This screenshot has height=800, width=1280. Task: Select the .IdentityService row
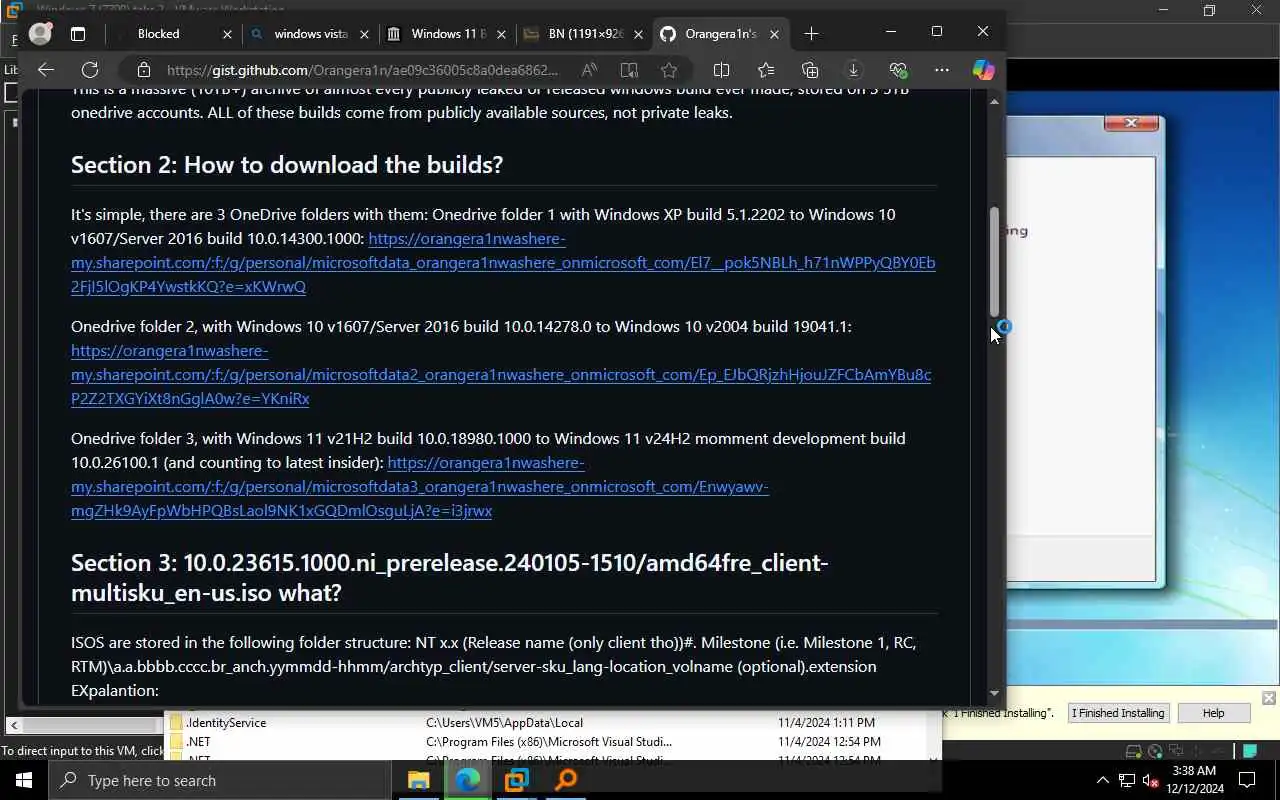pyautogui.click(x=553, y=722)
